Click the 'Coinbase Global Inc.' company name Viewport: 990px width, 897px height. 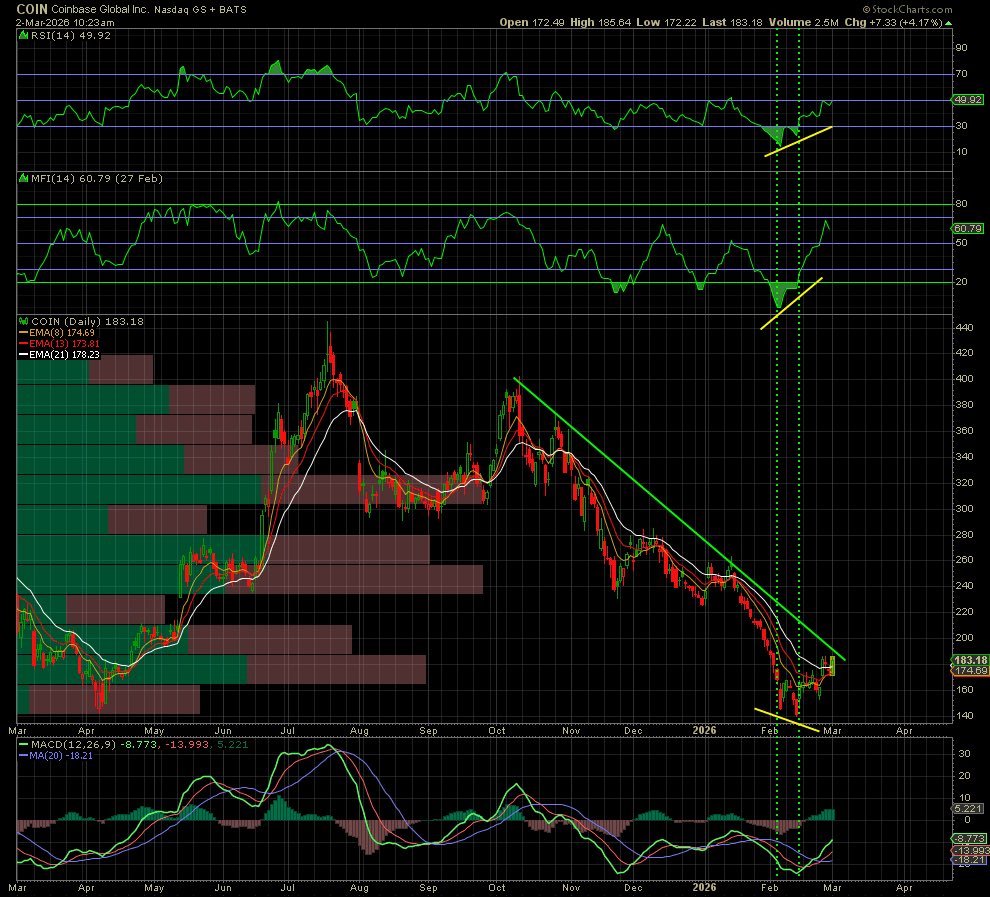click(x=100, y=10)
